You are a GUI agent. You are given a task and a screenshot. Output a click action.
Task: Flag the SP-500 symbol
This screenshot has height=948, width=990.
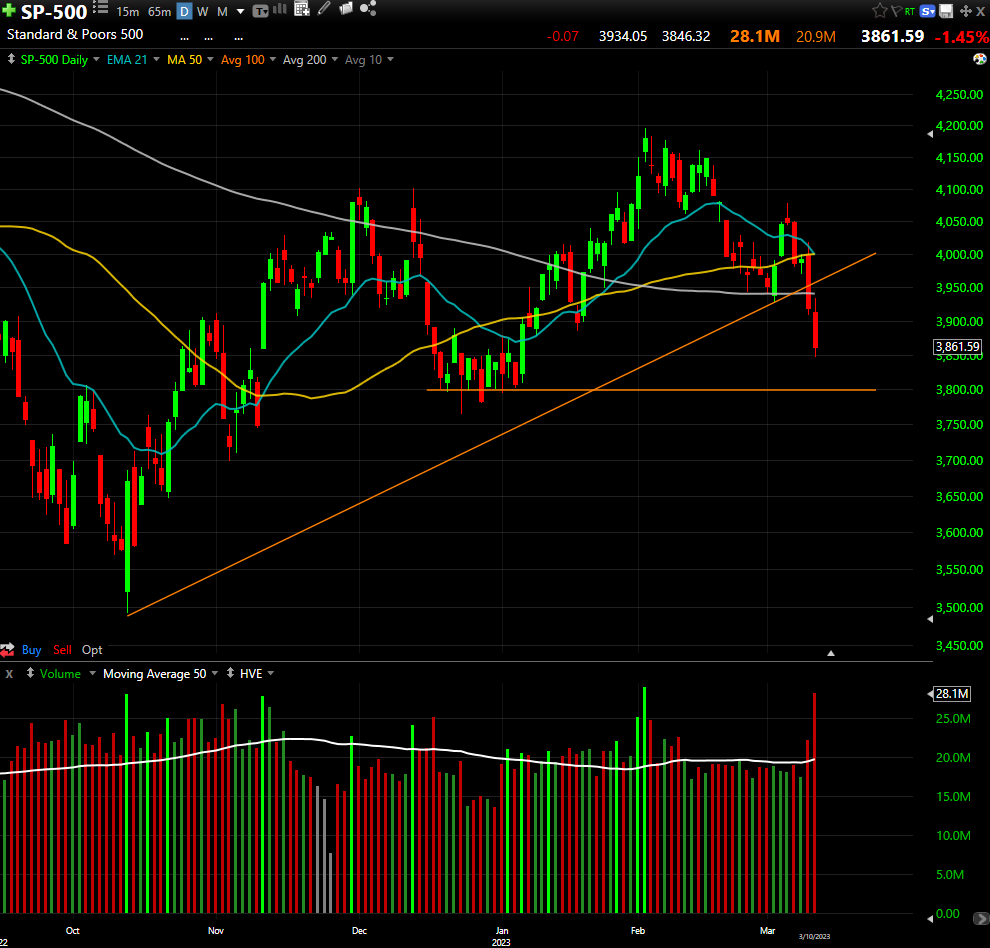pyautogui.click(x=897, y=11)
